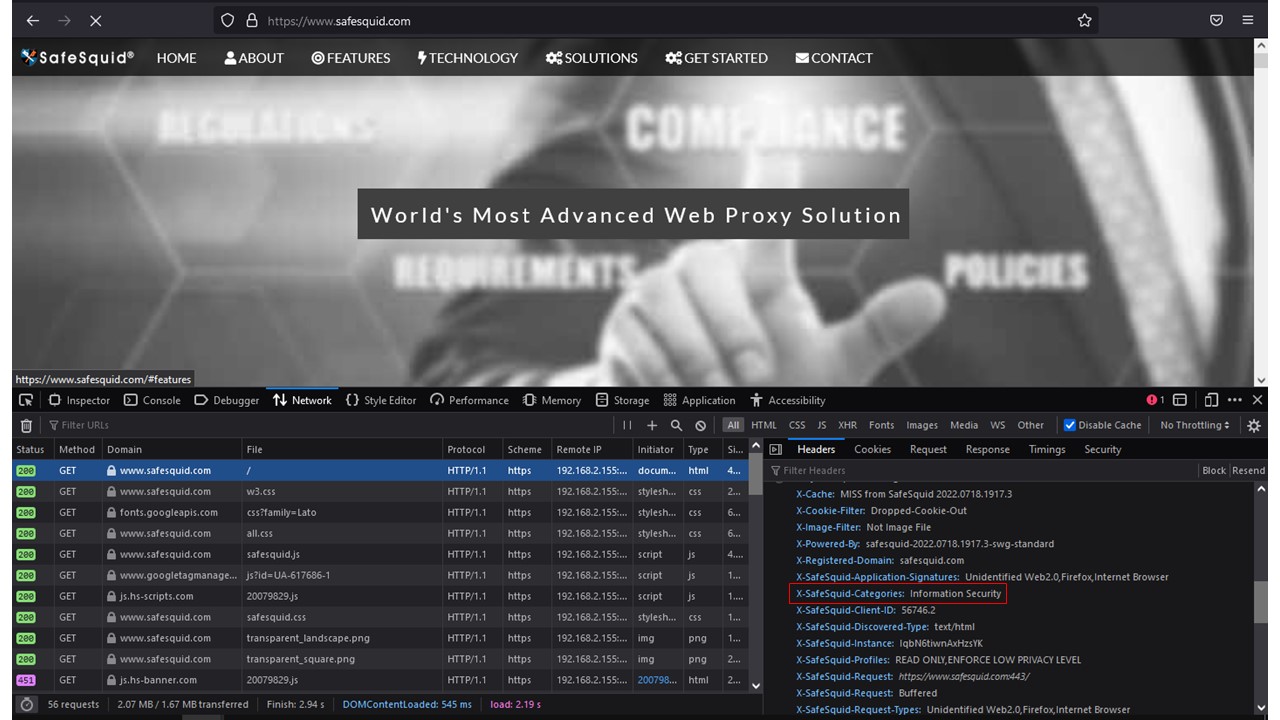The image size is (1280, 720).
Task: Pause network recording
Action: (627, 425)
